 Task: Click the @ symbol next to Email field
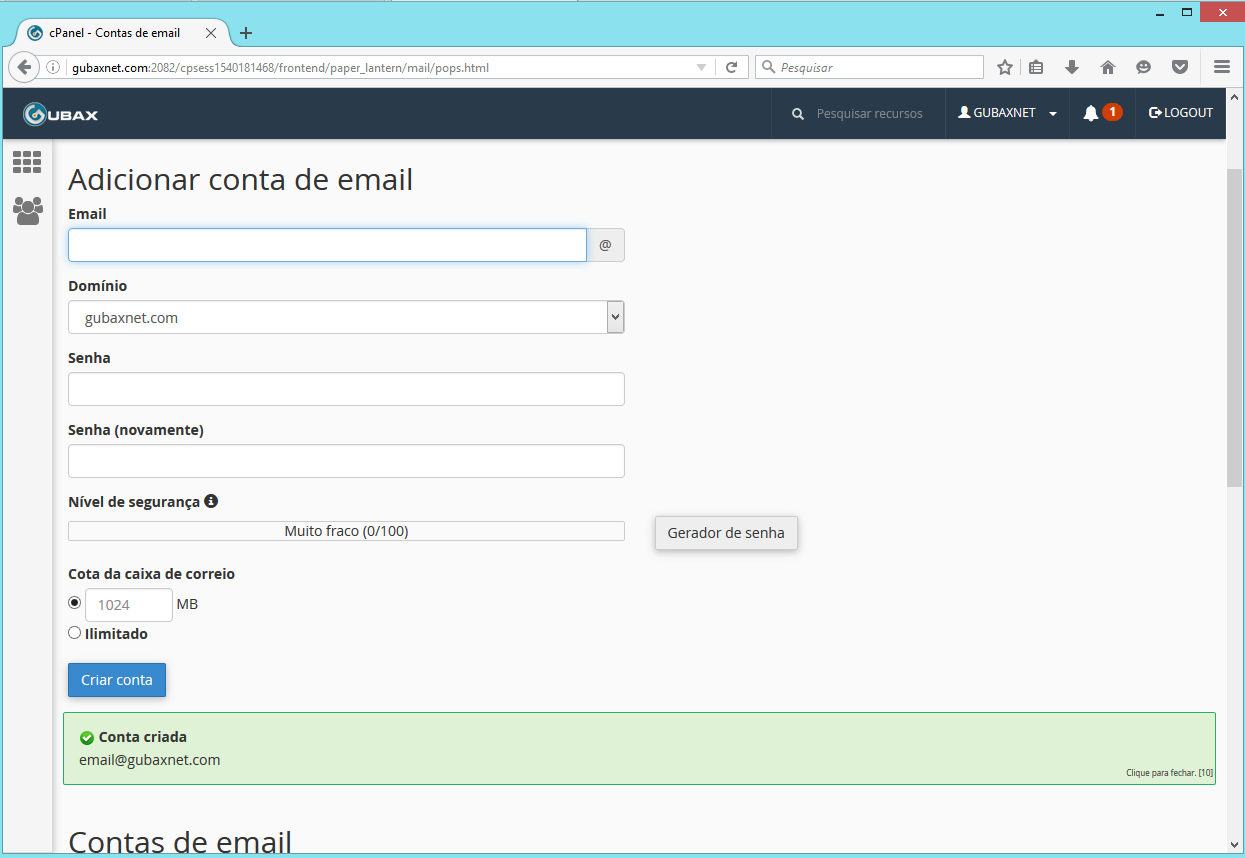coord(605,245)
